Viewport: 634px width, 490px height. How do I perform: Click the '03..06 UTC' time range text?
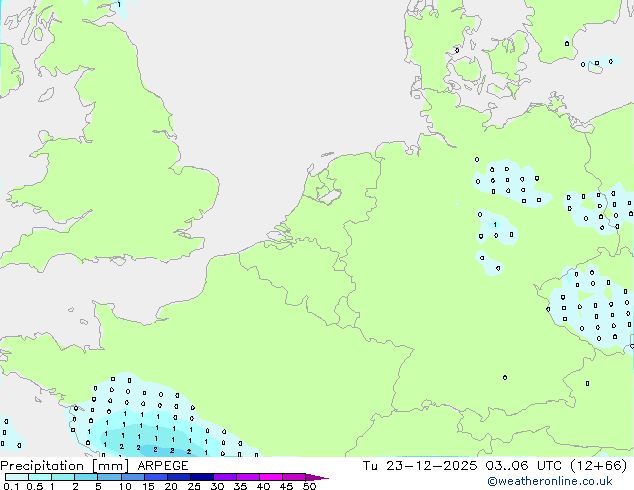524,466
